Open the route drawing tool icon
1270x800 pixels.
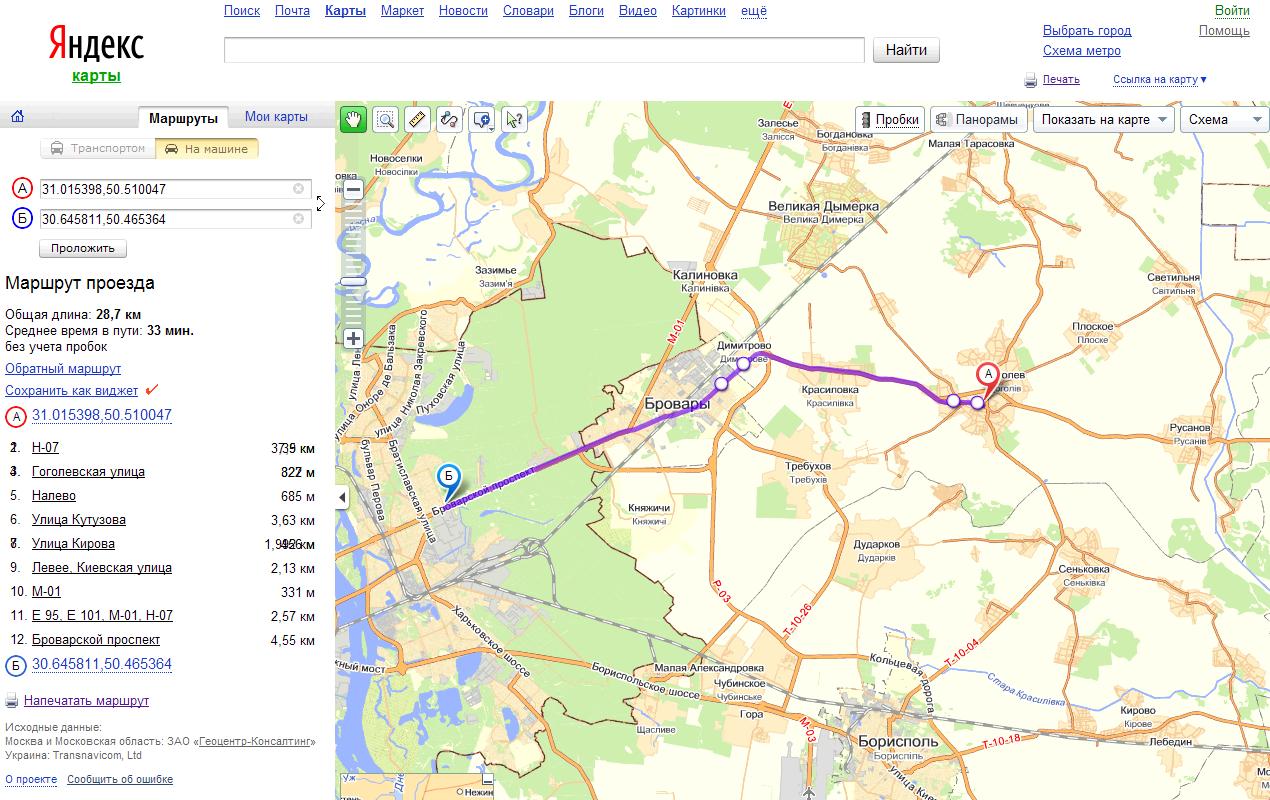449,120
